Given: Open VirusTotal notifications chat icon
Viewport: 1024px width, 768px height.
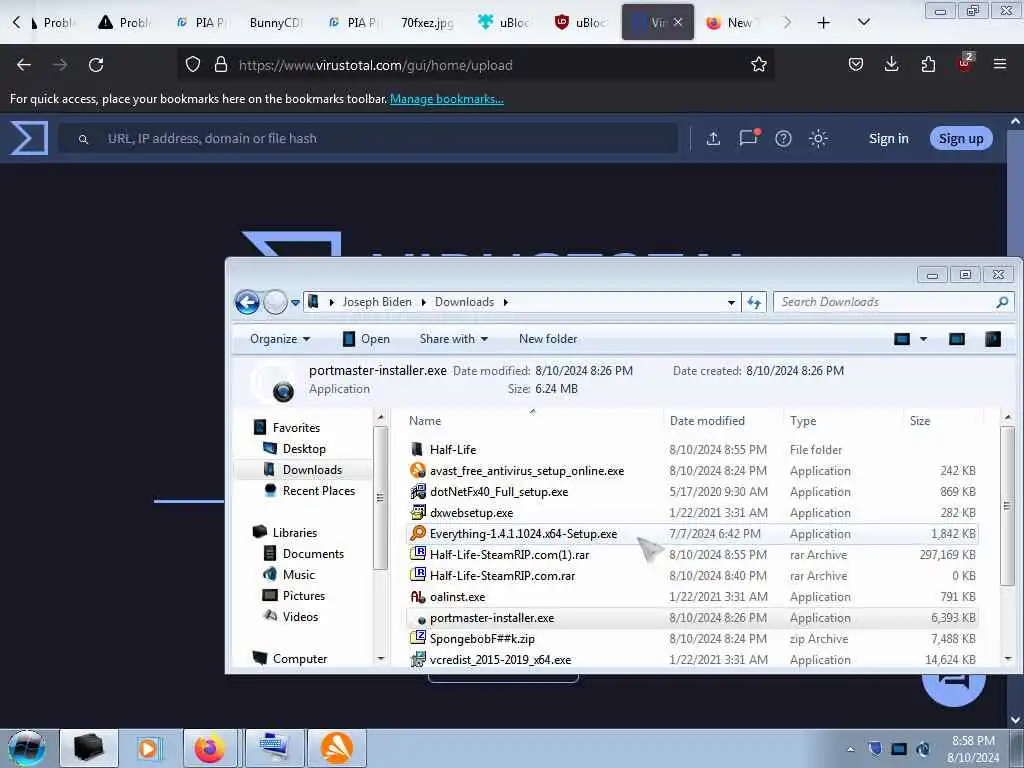Looking at the screenshot, I should 748,138.
